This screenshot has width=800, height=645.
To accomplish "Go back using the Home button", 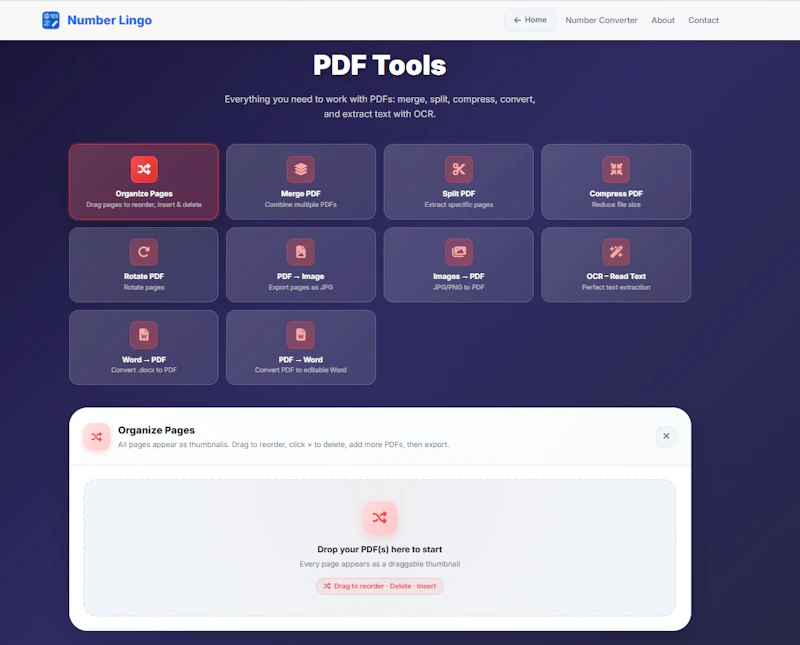I will point(530,20).
